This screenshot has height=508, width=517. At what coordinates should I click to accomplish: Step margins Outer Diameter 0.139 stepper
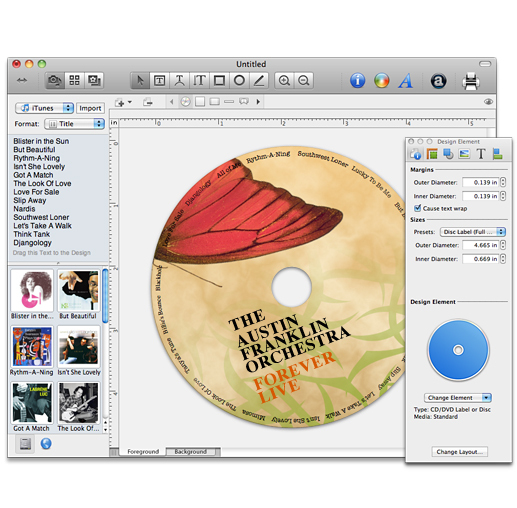click(x=503, y=182)
